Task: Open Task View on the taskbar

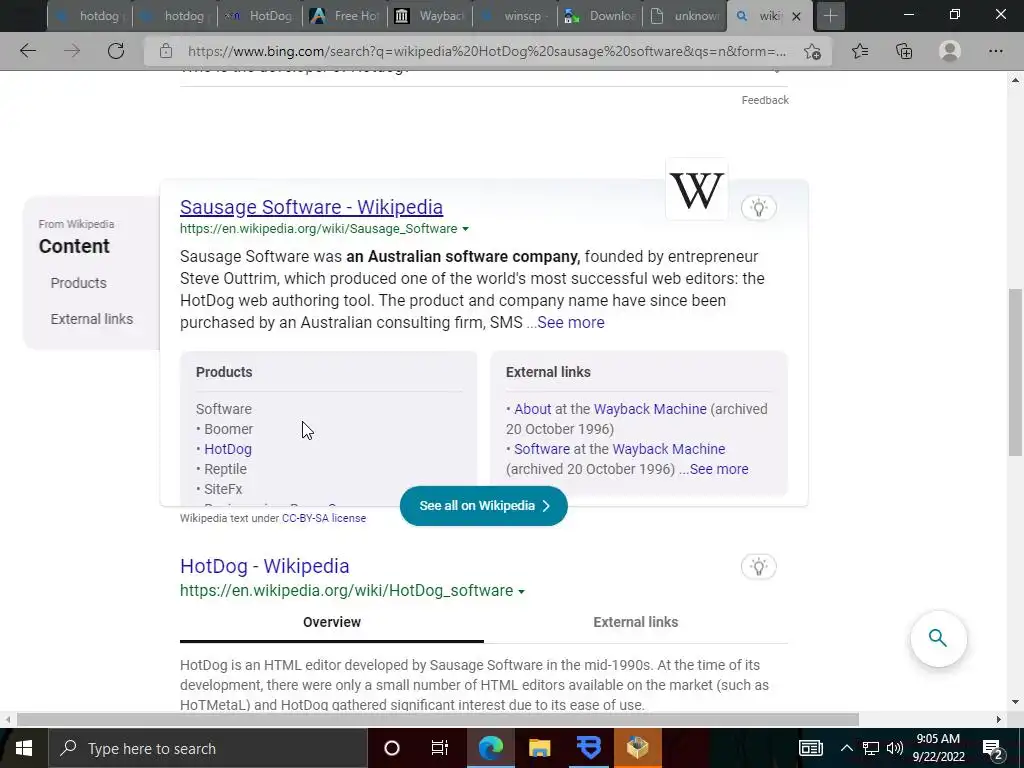Action: tap(440, 748)
